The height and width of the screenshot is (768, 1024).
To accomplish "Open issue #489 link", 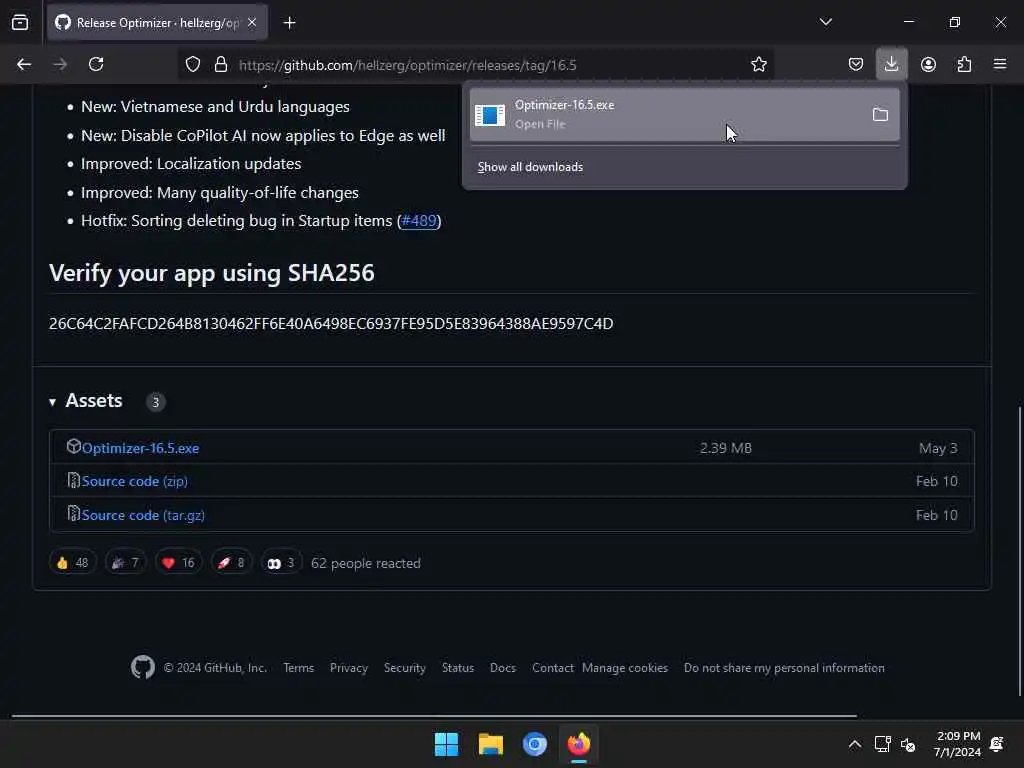I will (419, 221).
